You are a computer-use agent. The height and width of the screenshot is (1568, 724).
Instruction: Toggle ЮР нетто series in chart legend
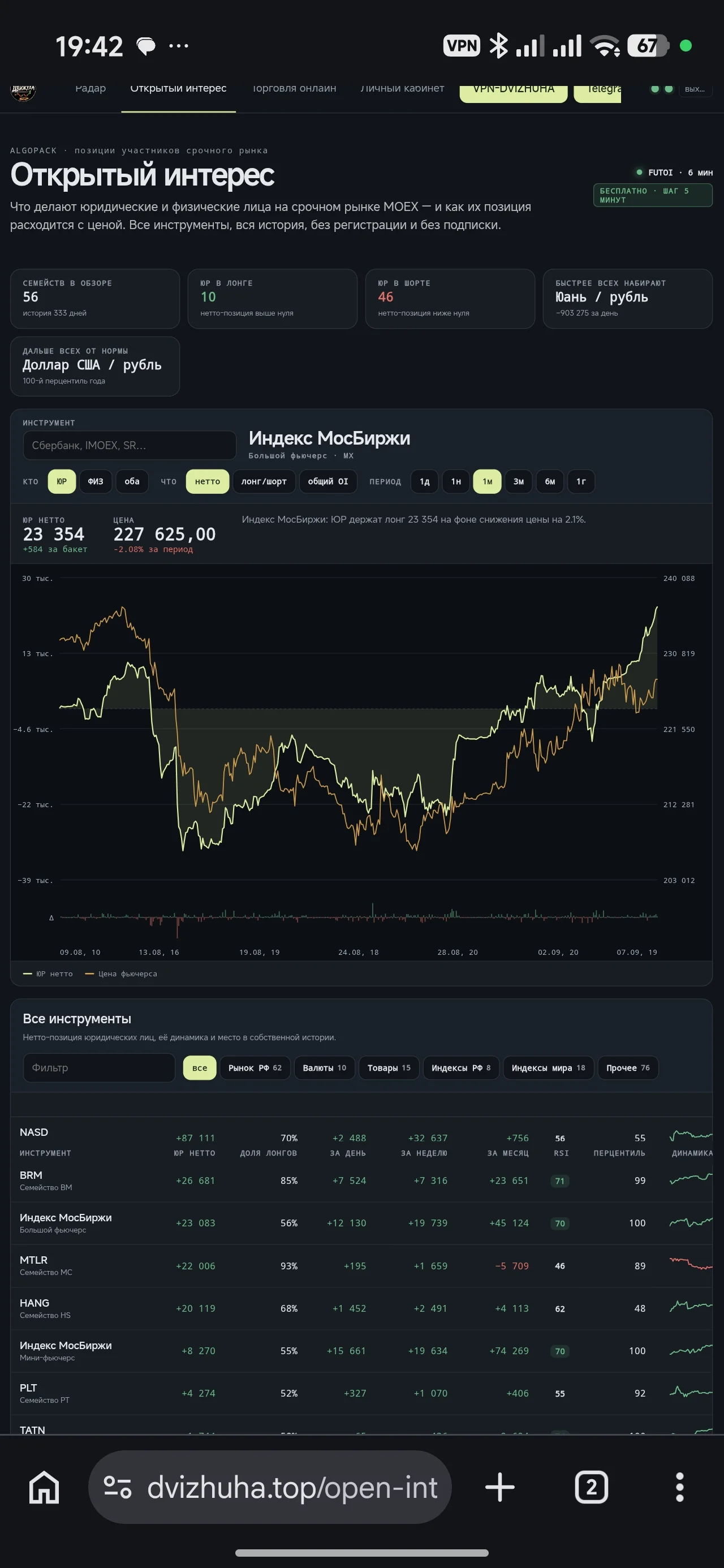48,974
